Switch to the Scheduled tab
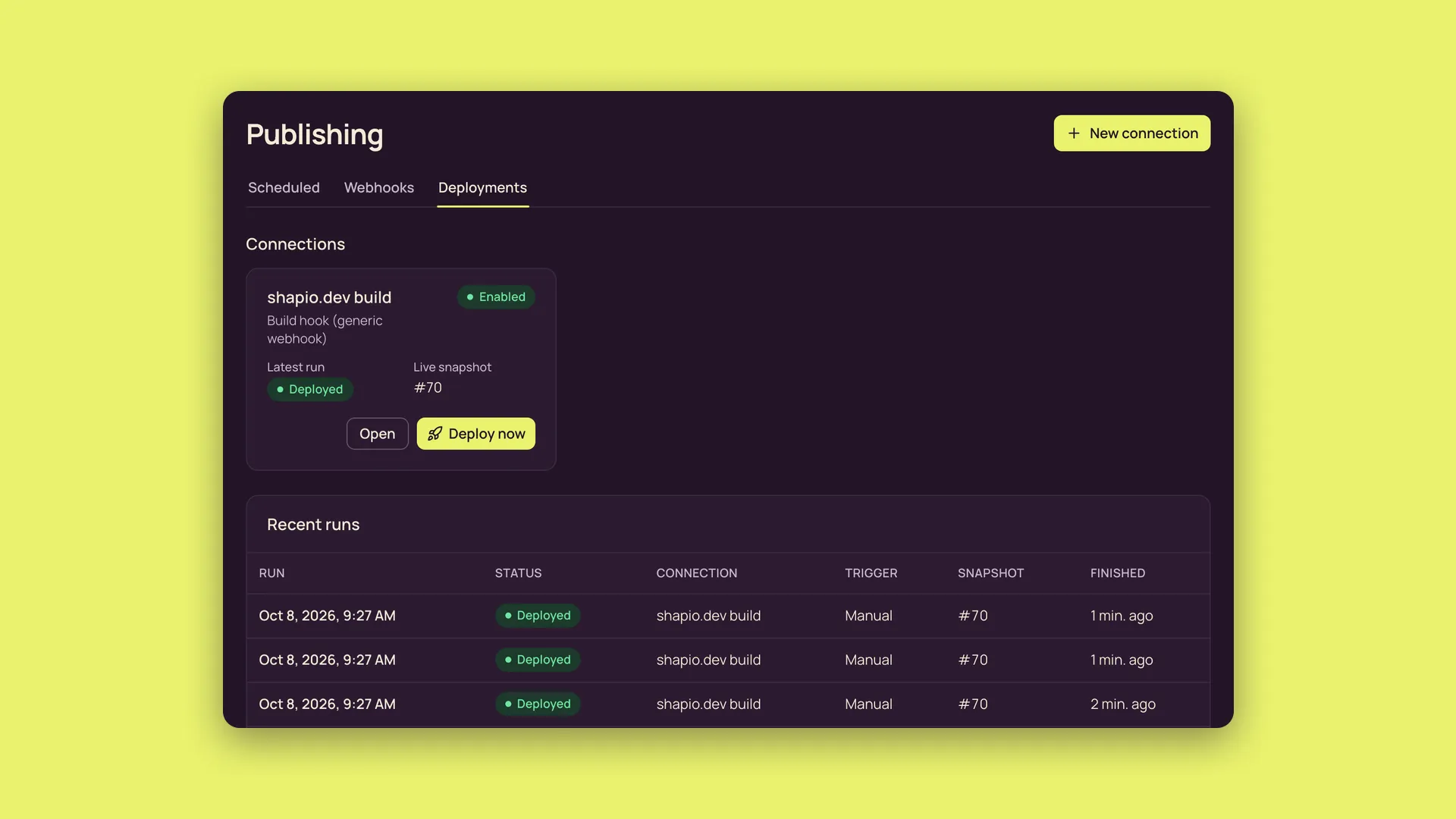This screenshot has height=819, width=1456. (284, 187)
